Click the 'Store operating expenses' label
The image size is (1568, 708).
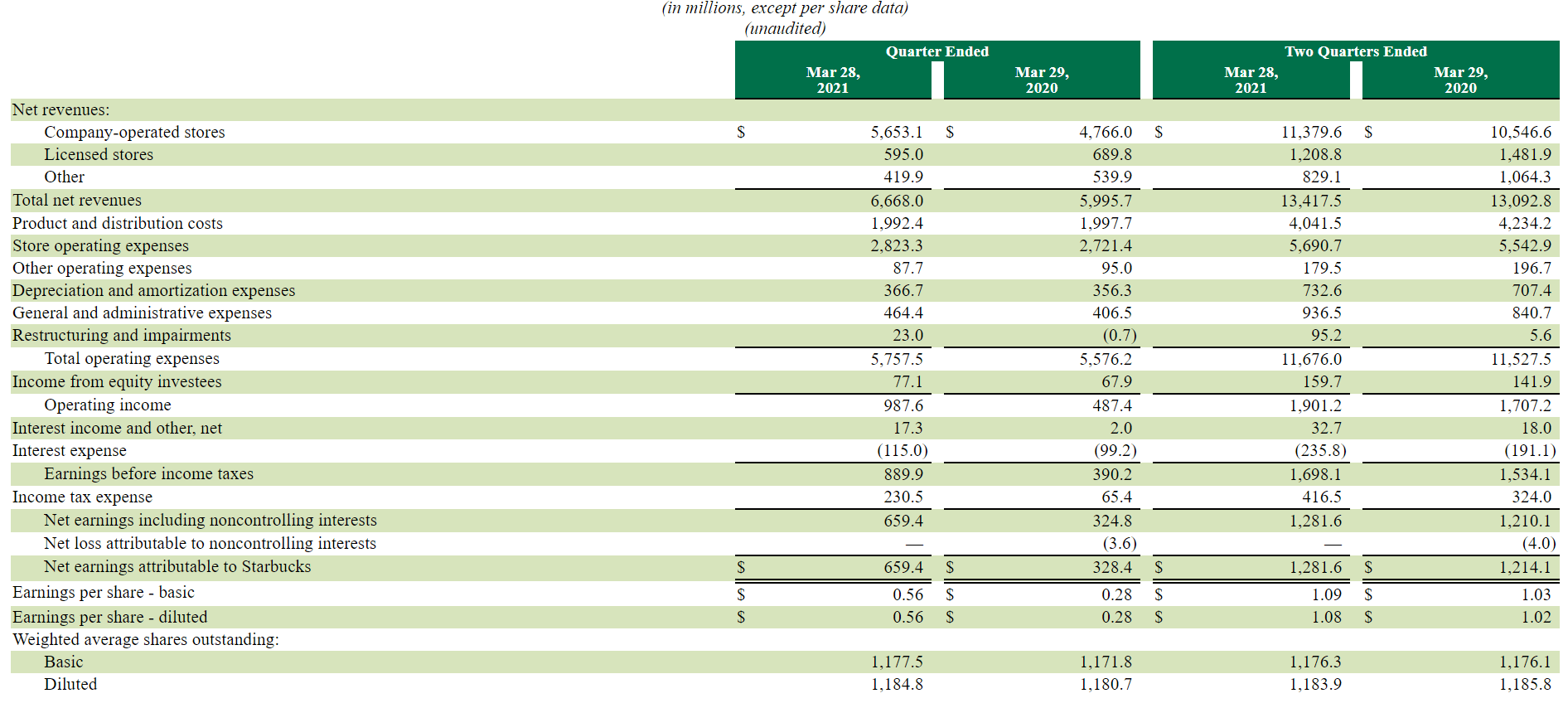pyautogui.click(x=100, y=245)
